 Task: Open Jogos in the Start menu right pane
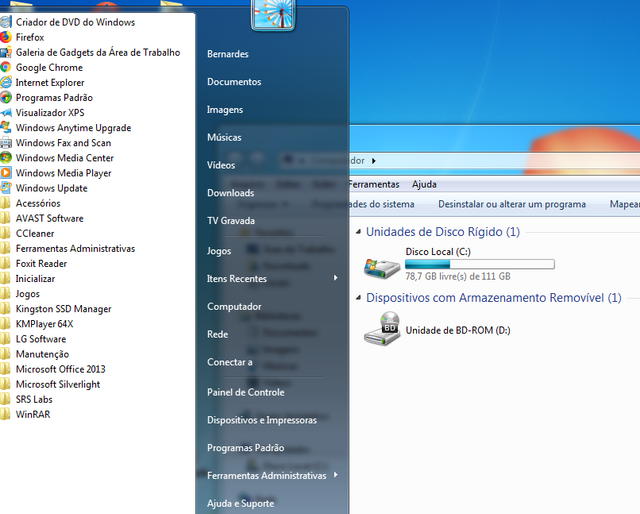tap(219, 251)
